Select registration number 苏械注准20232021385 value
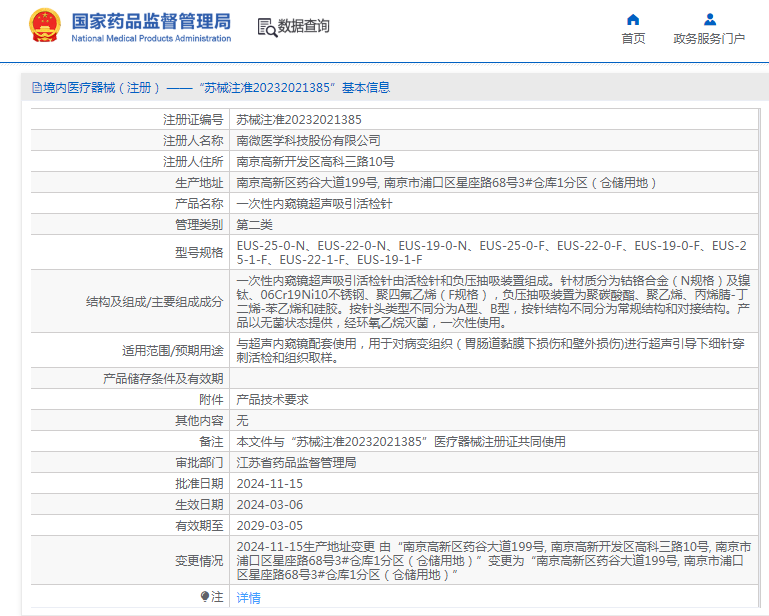Viewport: 769px width, 616px height. pyautogui.click(x=299, y=120)
